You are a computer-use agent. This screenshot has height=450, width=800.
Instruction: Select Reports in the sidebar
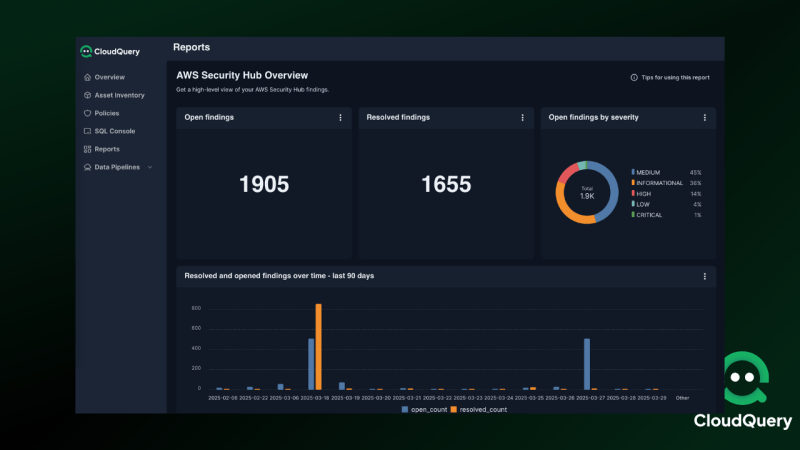tap(107, 149)
